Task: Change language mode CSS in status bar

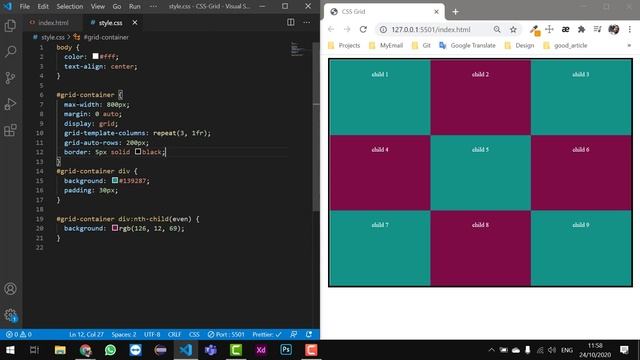Action: [194, 334]
